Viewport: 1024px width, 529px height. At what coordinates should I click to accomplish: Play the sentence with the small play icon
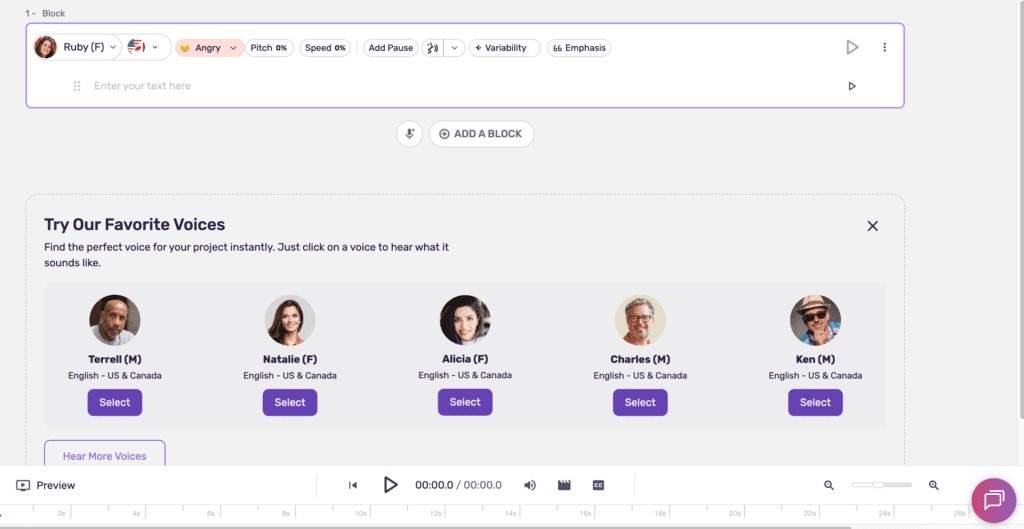click(852, 86)
